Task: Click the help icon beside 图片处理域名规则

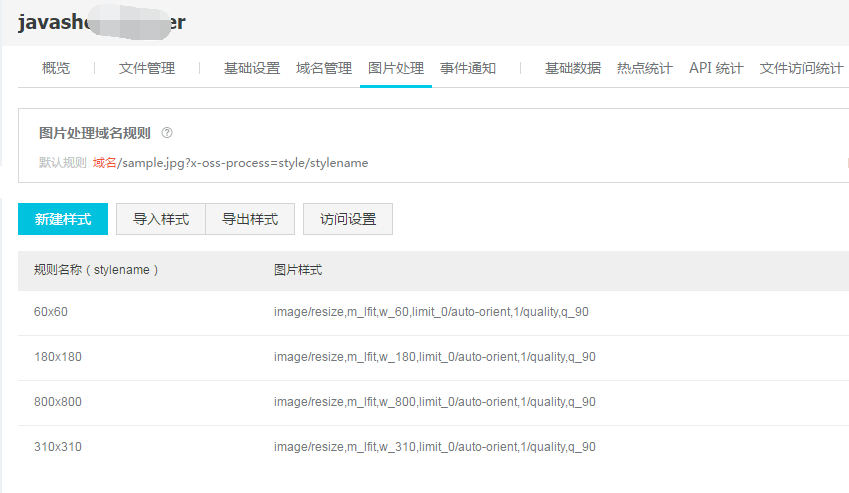Action: point(167,133)
